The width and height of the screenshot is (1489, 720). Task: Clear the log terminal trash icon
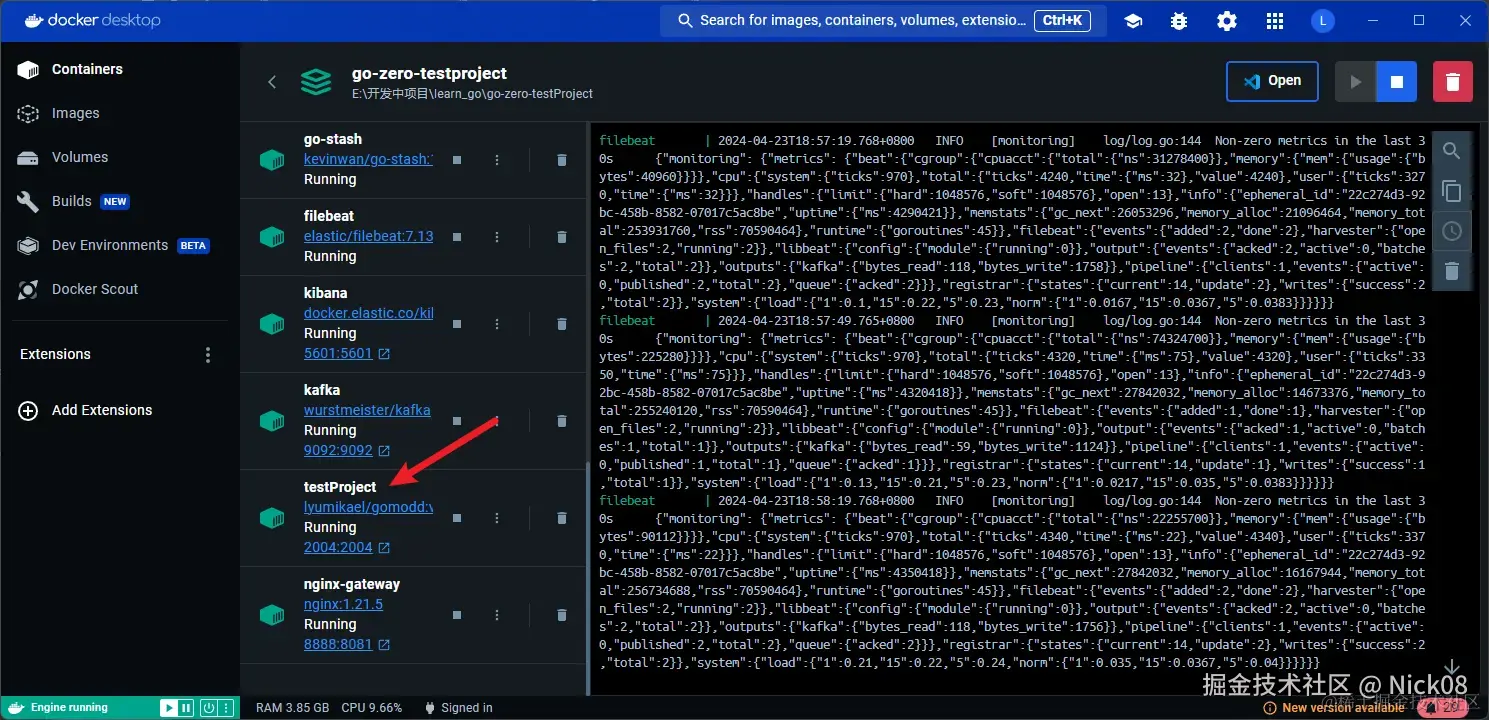pyautogui.click(x=1452, y=271)
